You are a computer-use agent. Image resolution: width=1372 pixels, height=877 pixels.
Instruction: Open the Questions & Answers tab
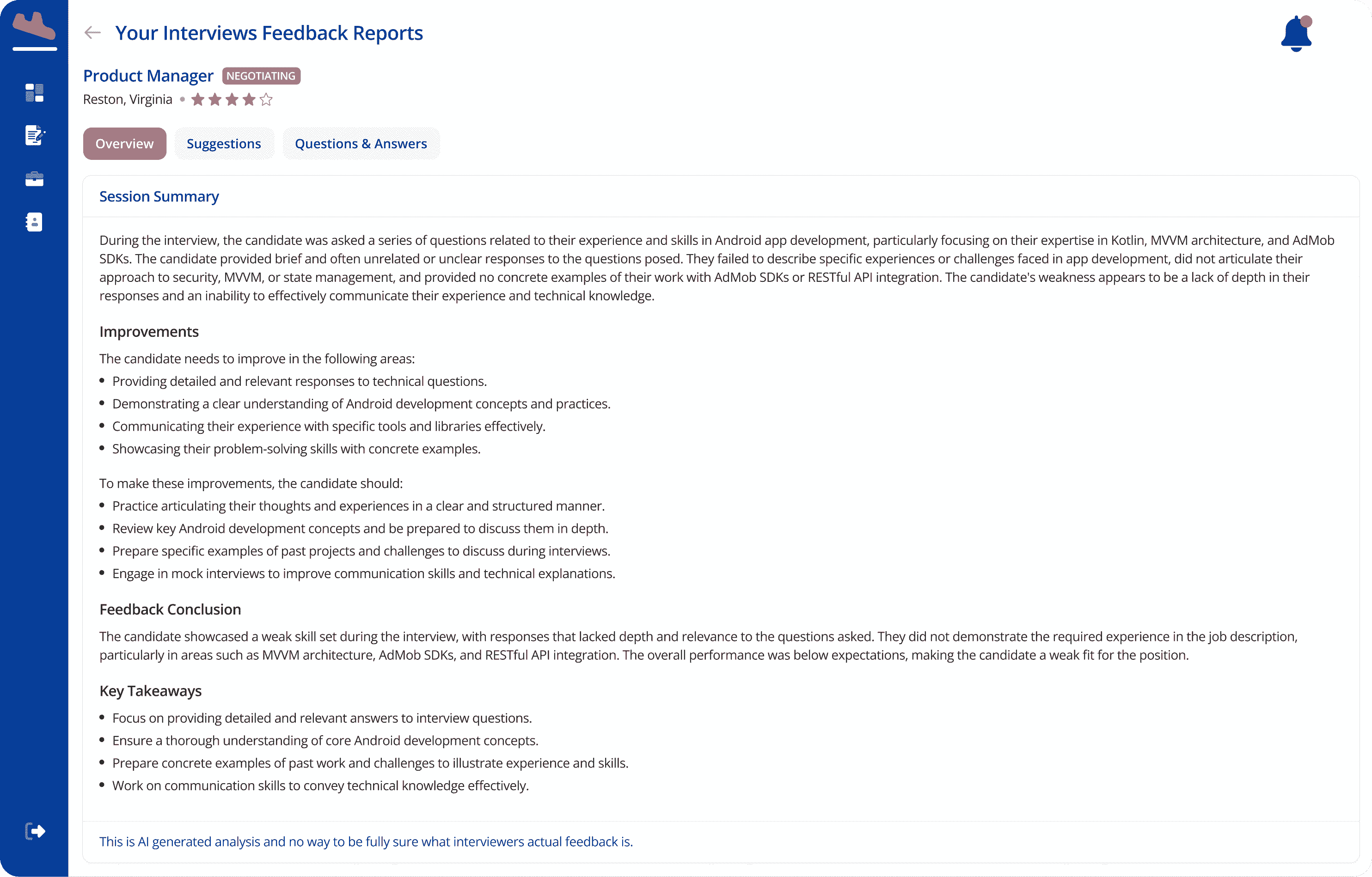pos(361,144)
